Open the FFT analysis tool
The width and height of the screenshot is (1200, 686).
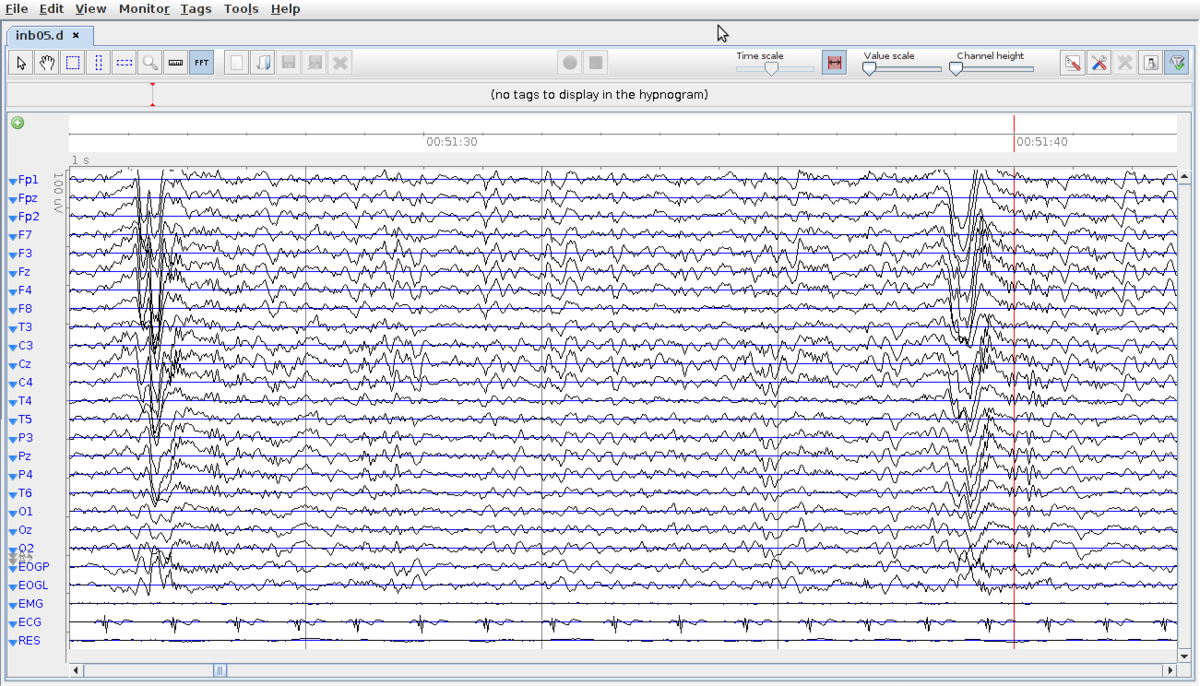tap(201, 62)
